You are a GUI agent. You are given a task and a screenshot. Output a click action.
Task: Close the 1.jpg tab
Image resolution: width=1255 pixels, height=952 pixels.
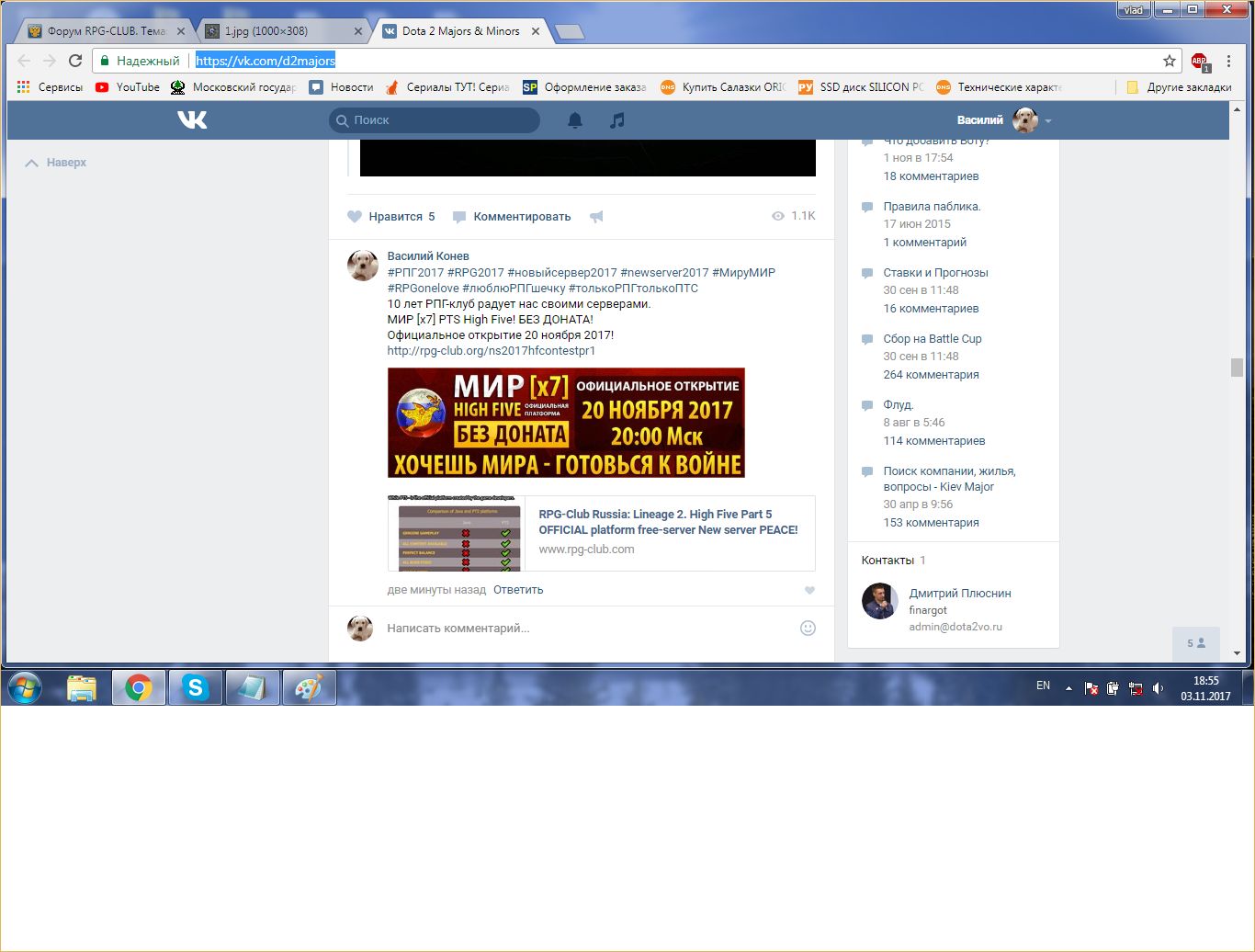[358, 31]
